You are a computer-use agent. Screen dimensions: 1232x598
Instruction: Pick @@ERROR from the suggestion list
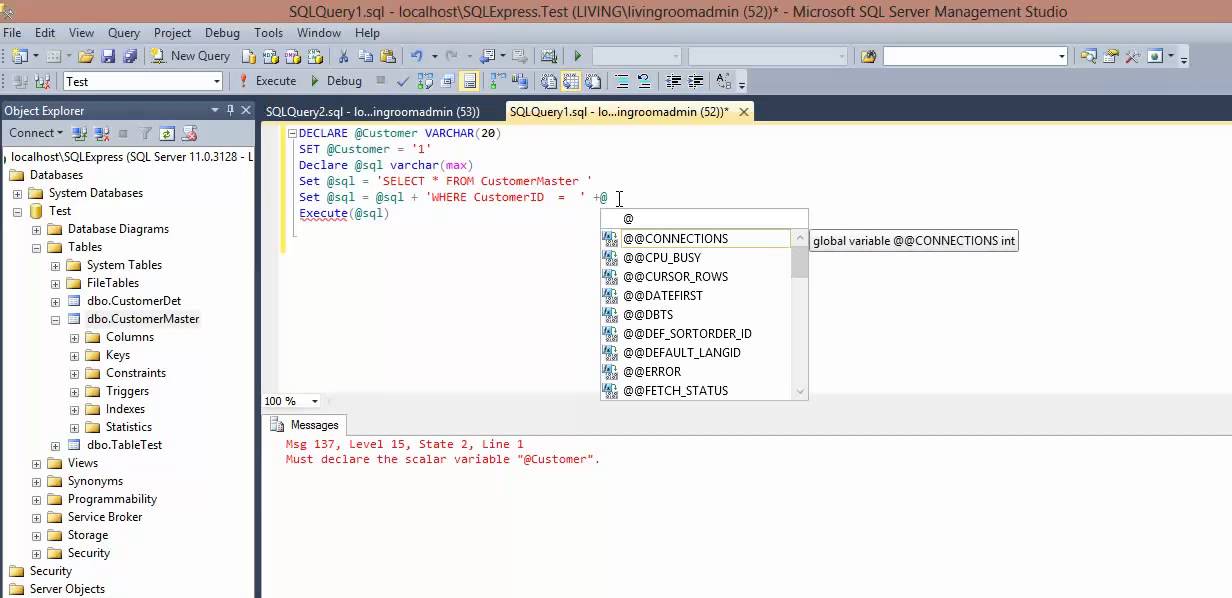pyautogui.click(x=696, y=372)
